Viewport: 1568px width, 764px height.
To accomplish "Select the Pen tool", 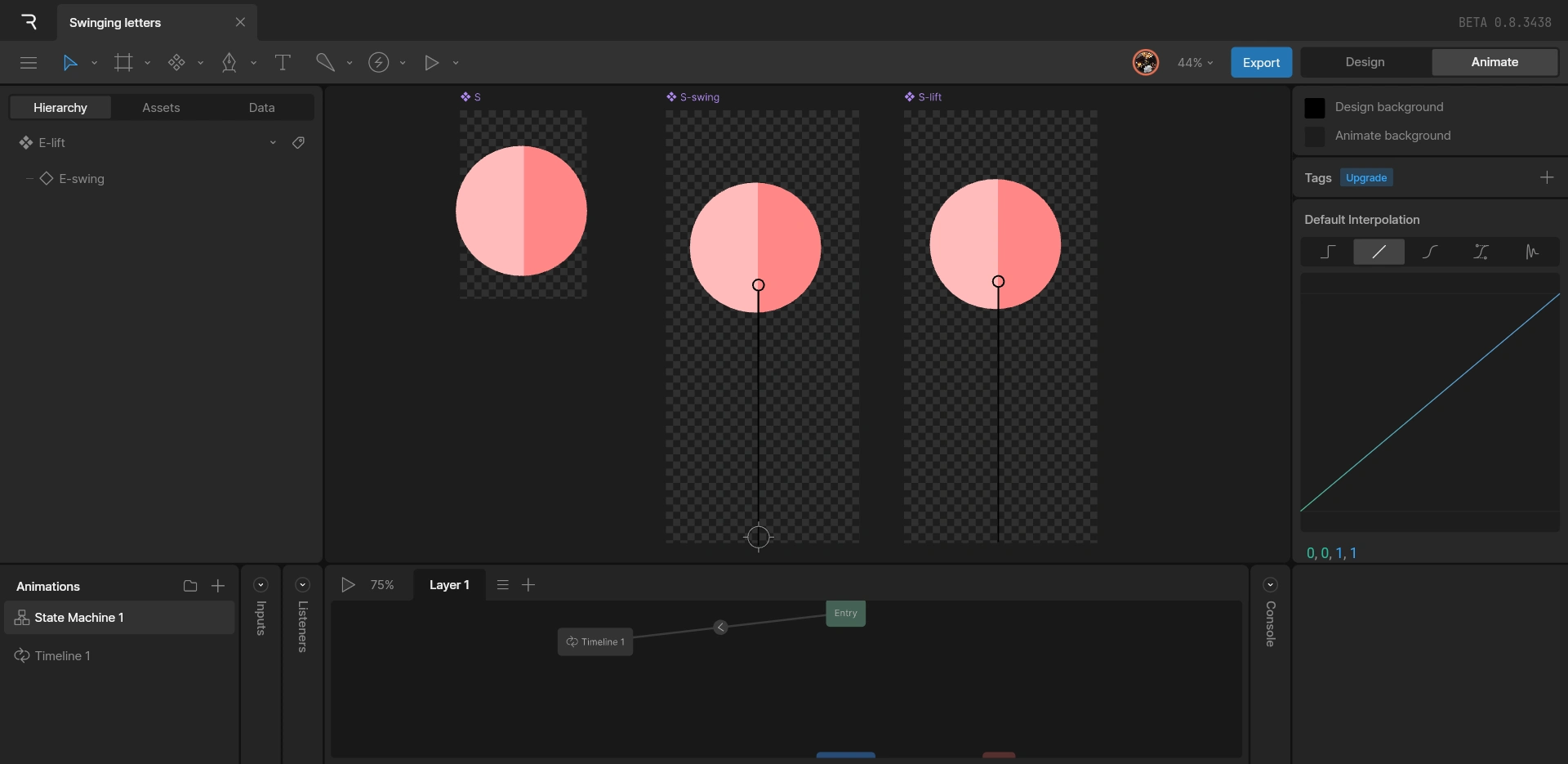I will click(x=229, y=63).
